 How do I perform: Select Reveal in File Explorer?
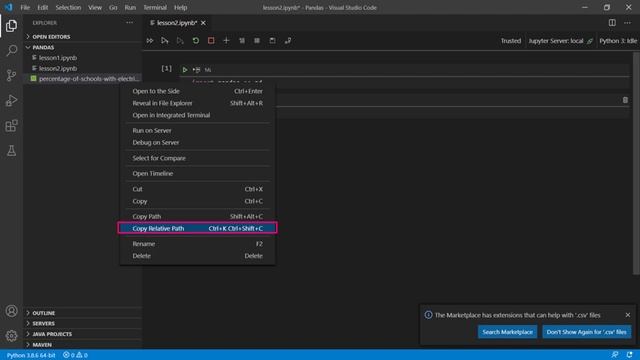(x=197, y=103)
